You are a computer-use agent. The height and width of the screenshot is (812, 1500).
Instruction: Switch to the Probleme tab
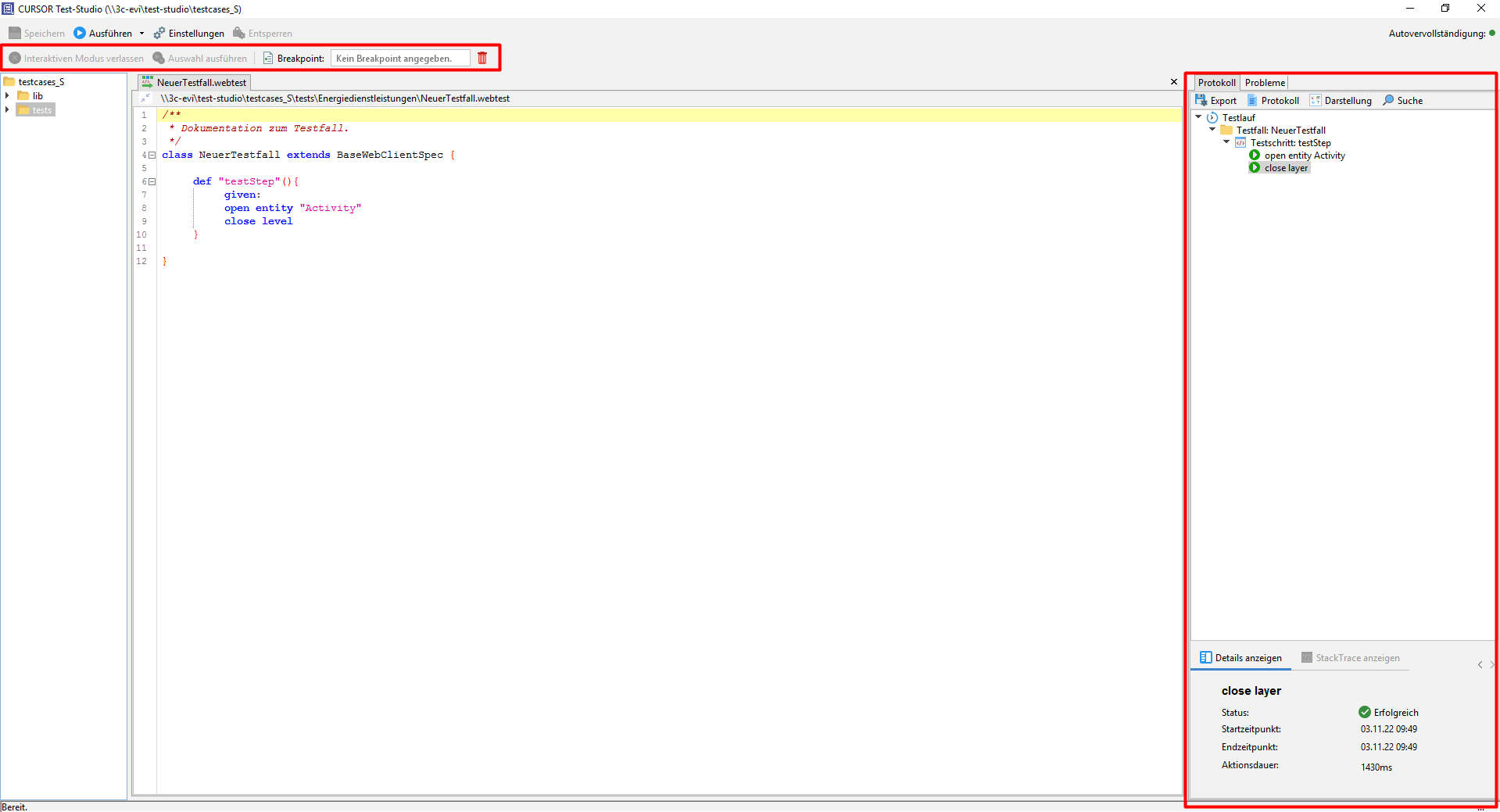[1264, 83]
